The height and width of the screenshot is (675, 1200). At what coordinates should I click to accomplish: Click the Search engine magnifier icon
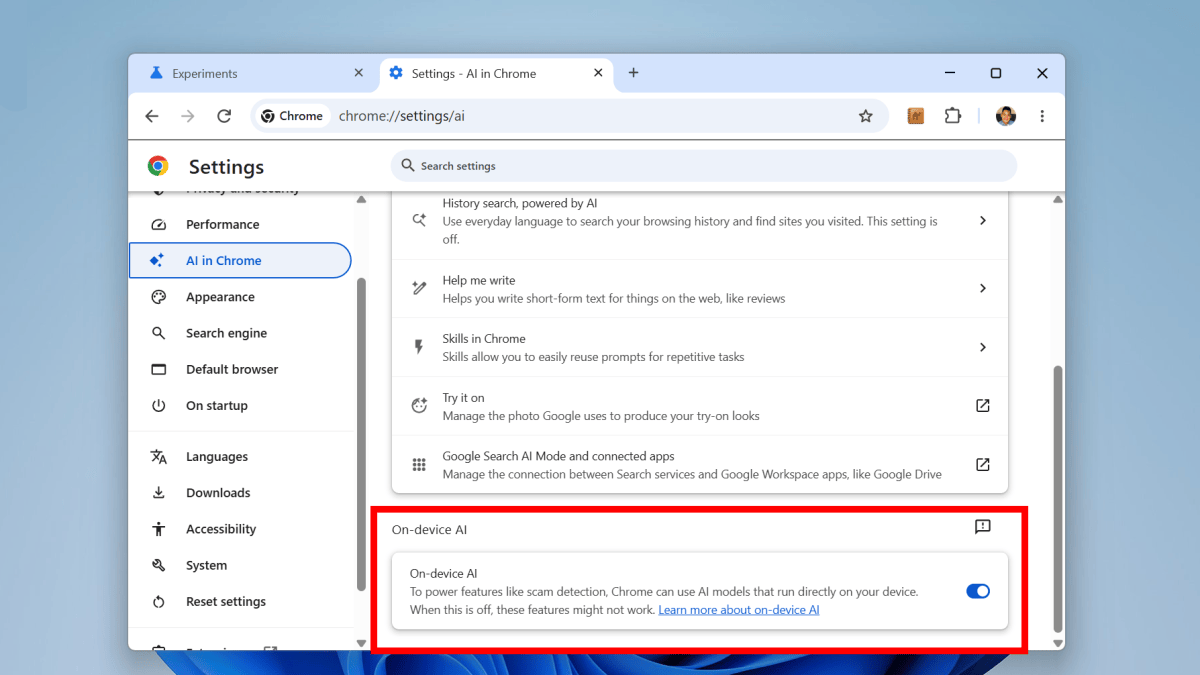coord(158,333)
